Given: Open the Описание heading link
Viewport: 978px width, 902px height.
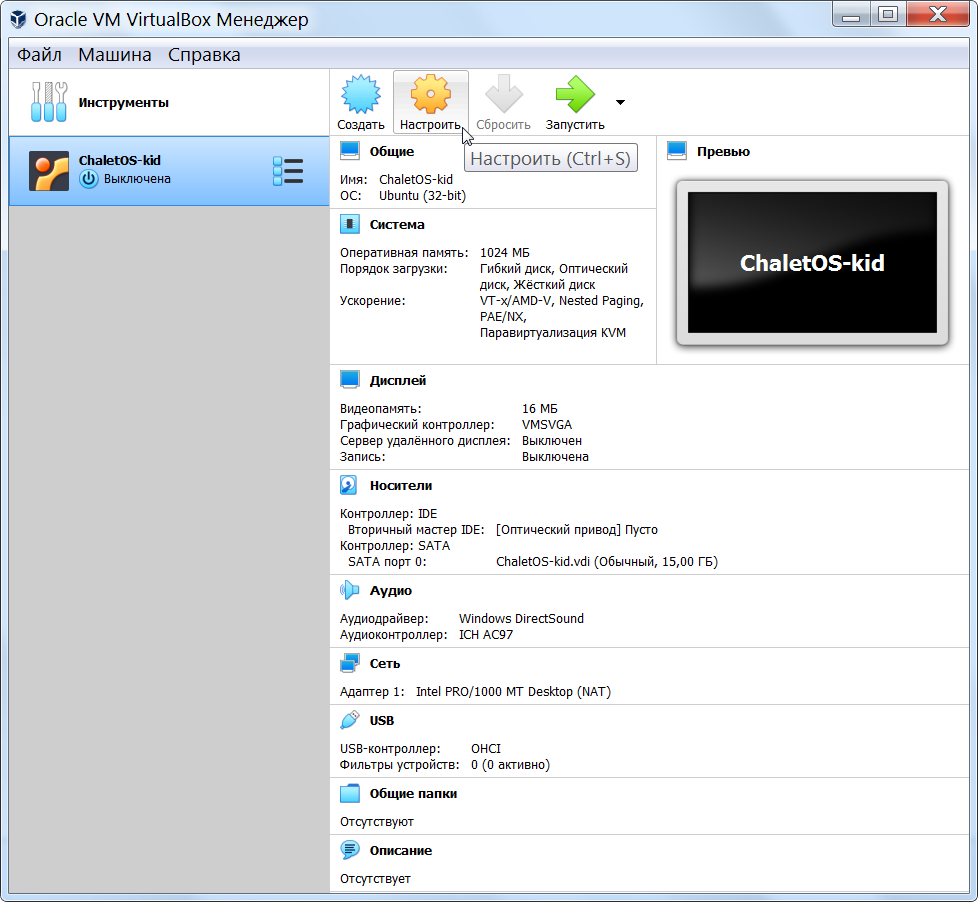Looking at the screenshot, I should [x=400, y=850].
